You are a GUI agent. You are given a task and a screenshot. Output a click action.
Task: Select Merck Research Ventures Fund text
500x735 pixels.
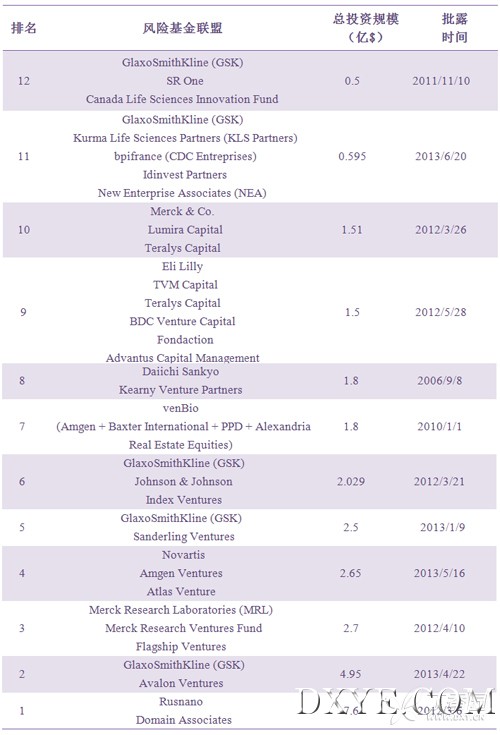pyautogui.click(x=184, y=628)
